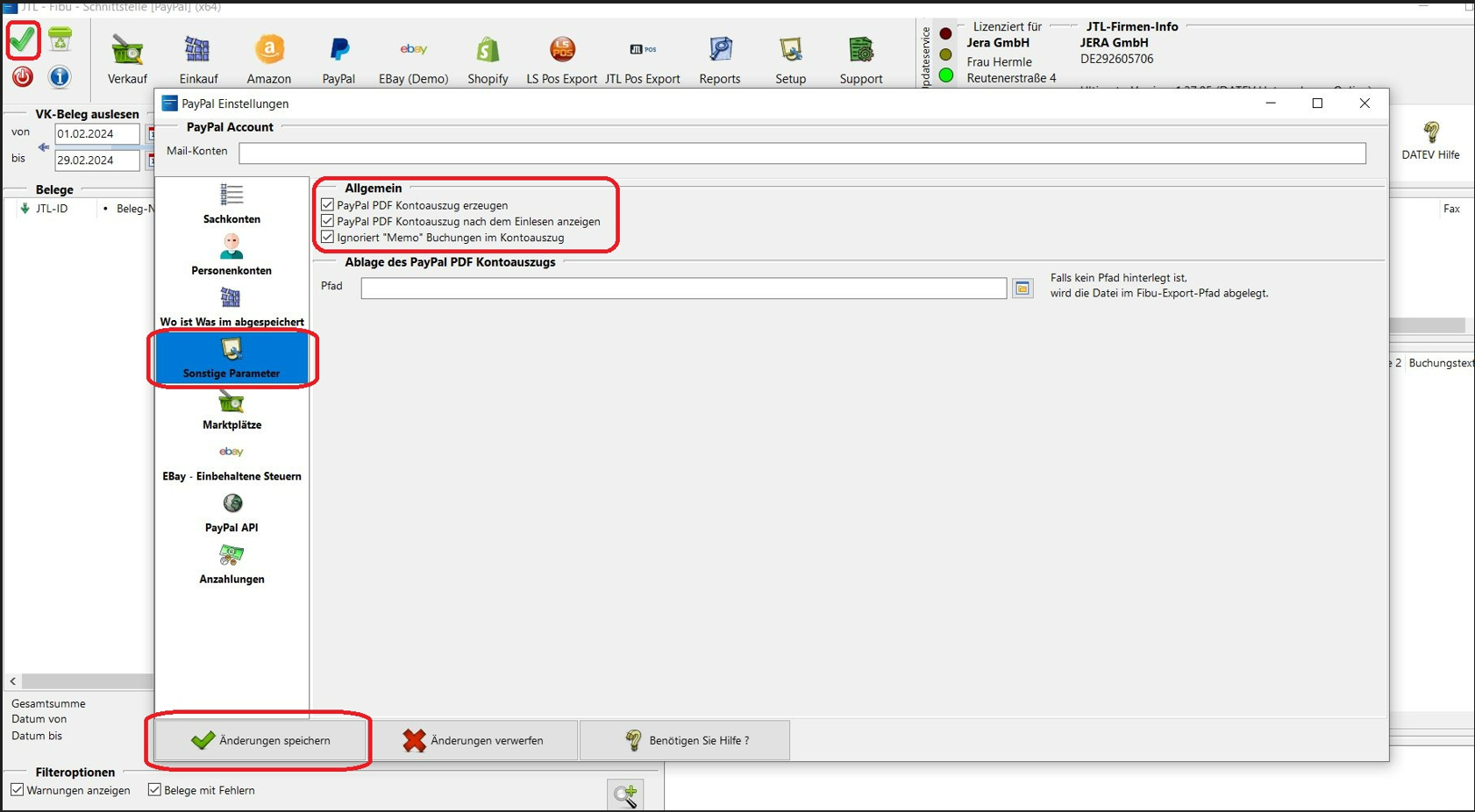Select Sachkonten in settings sidebar

[232, 203]
